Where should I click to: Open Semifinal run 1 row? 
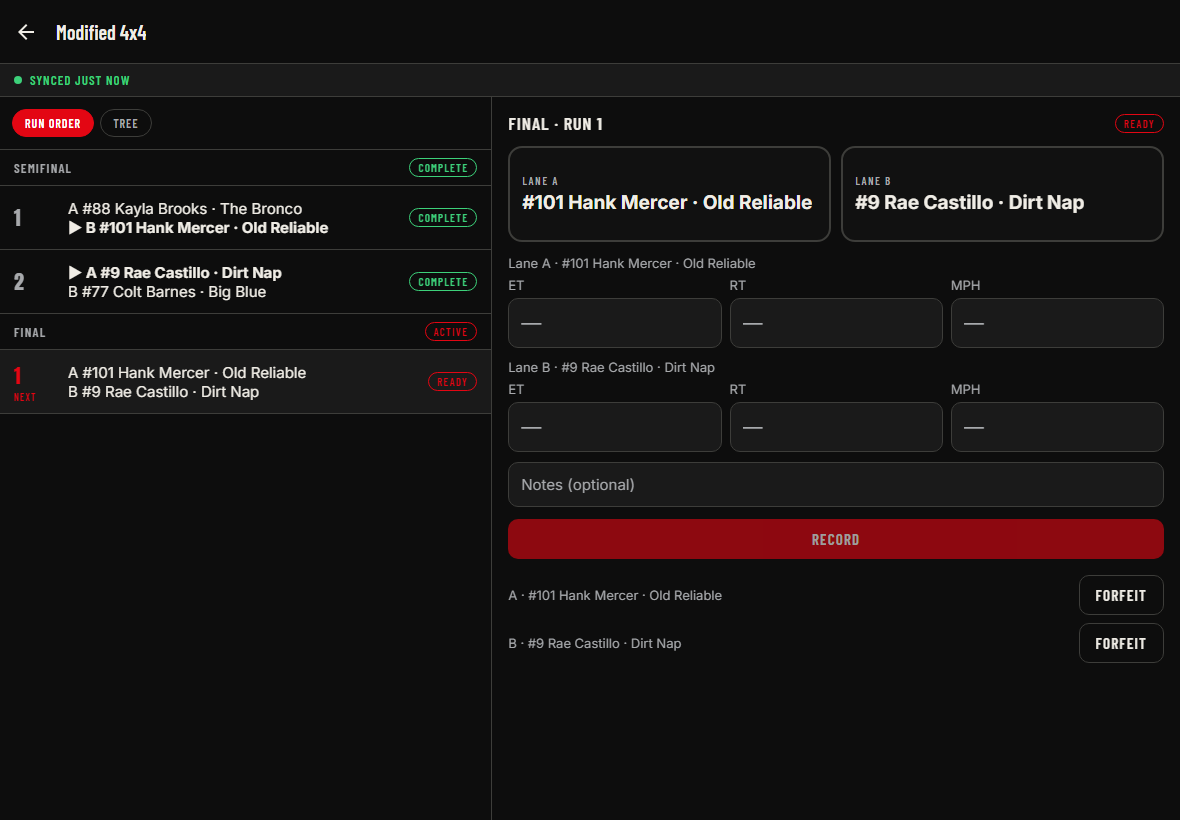(245, 218)
